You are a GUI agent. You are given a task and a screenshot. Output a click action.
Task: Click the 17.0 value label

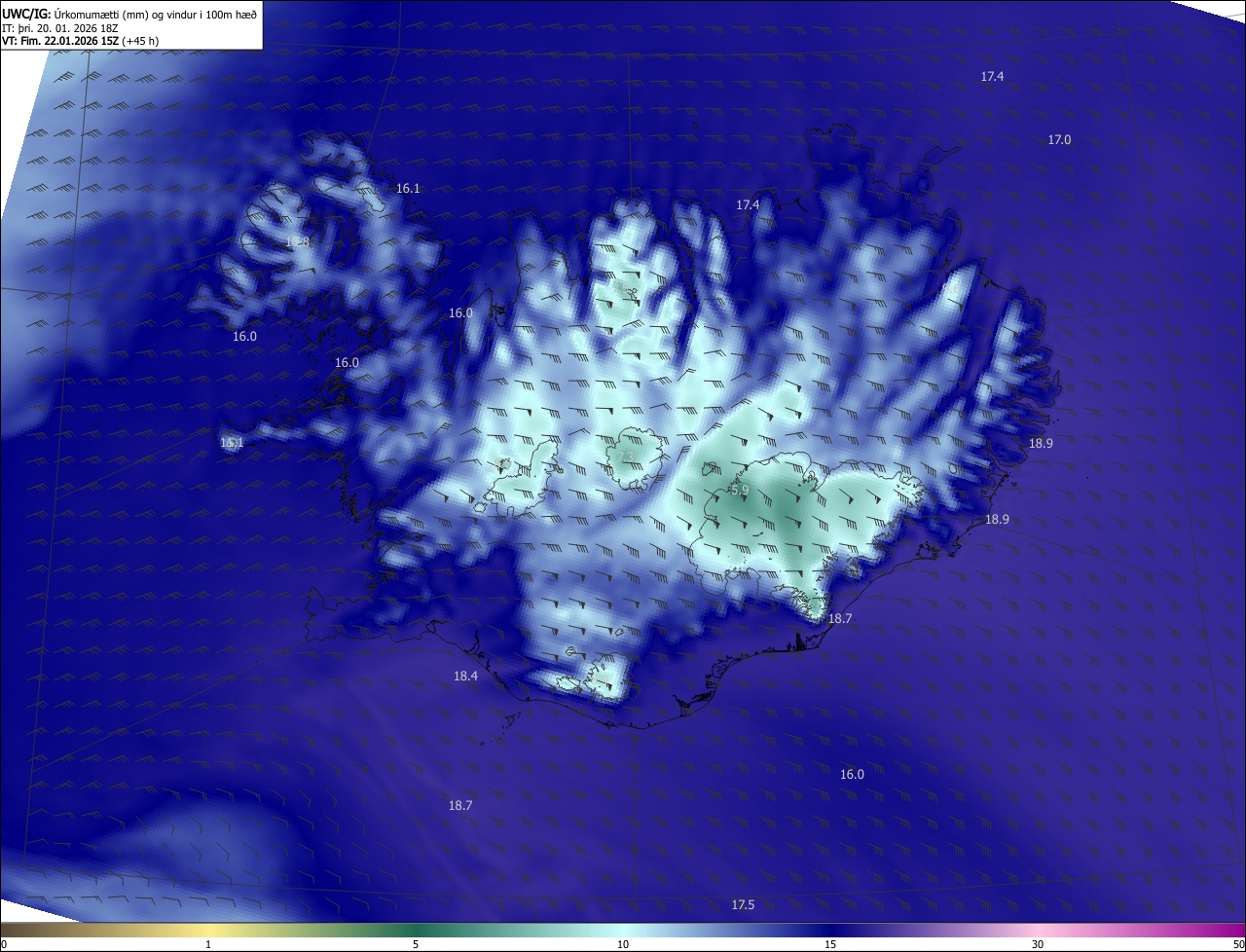pos(1059,140)
